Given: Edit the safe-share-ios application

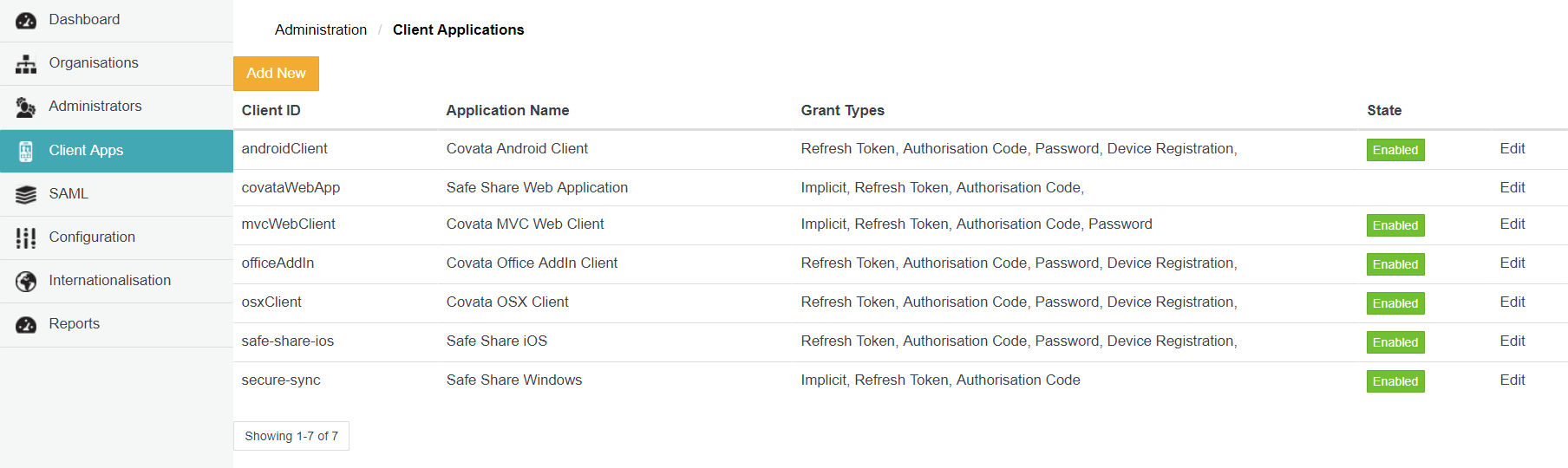Looking at the screenshot, I should point(1512,341).
